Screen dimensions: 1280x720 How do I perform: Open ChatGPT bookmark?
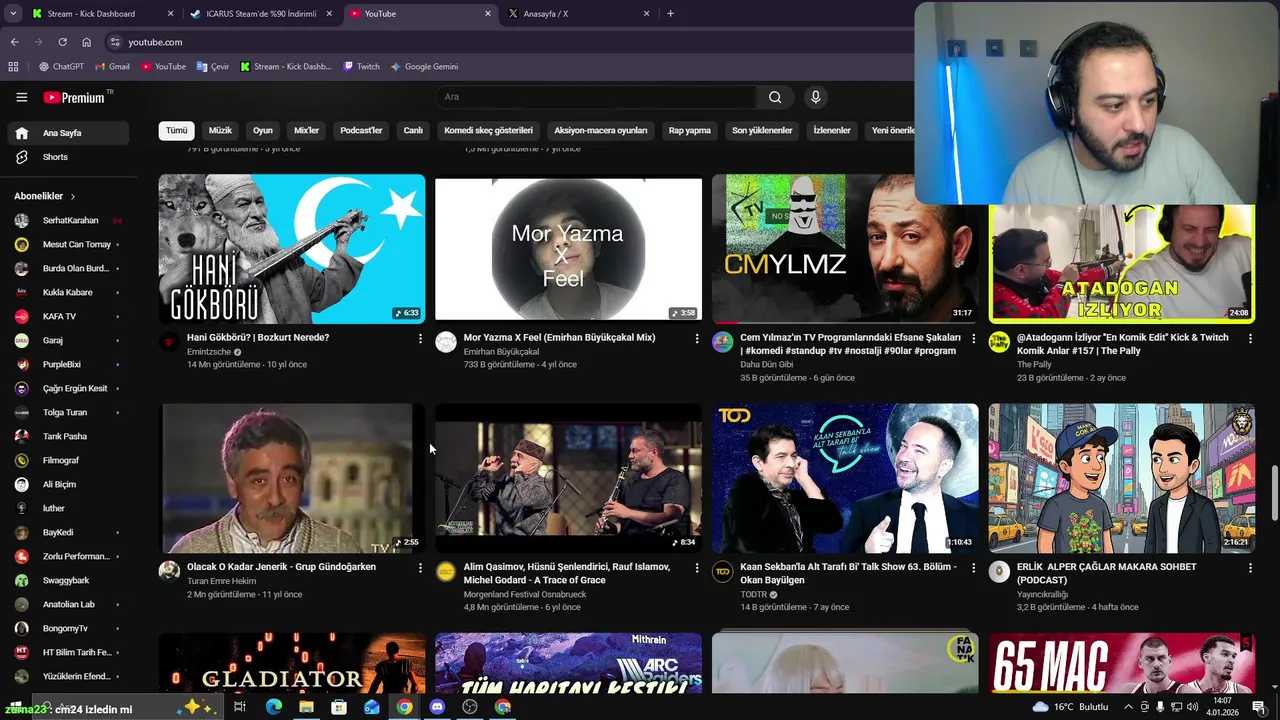click(x=62, y=67)
